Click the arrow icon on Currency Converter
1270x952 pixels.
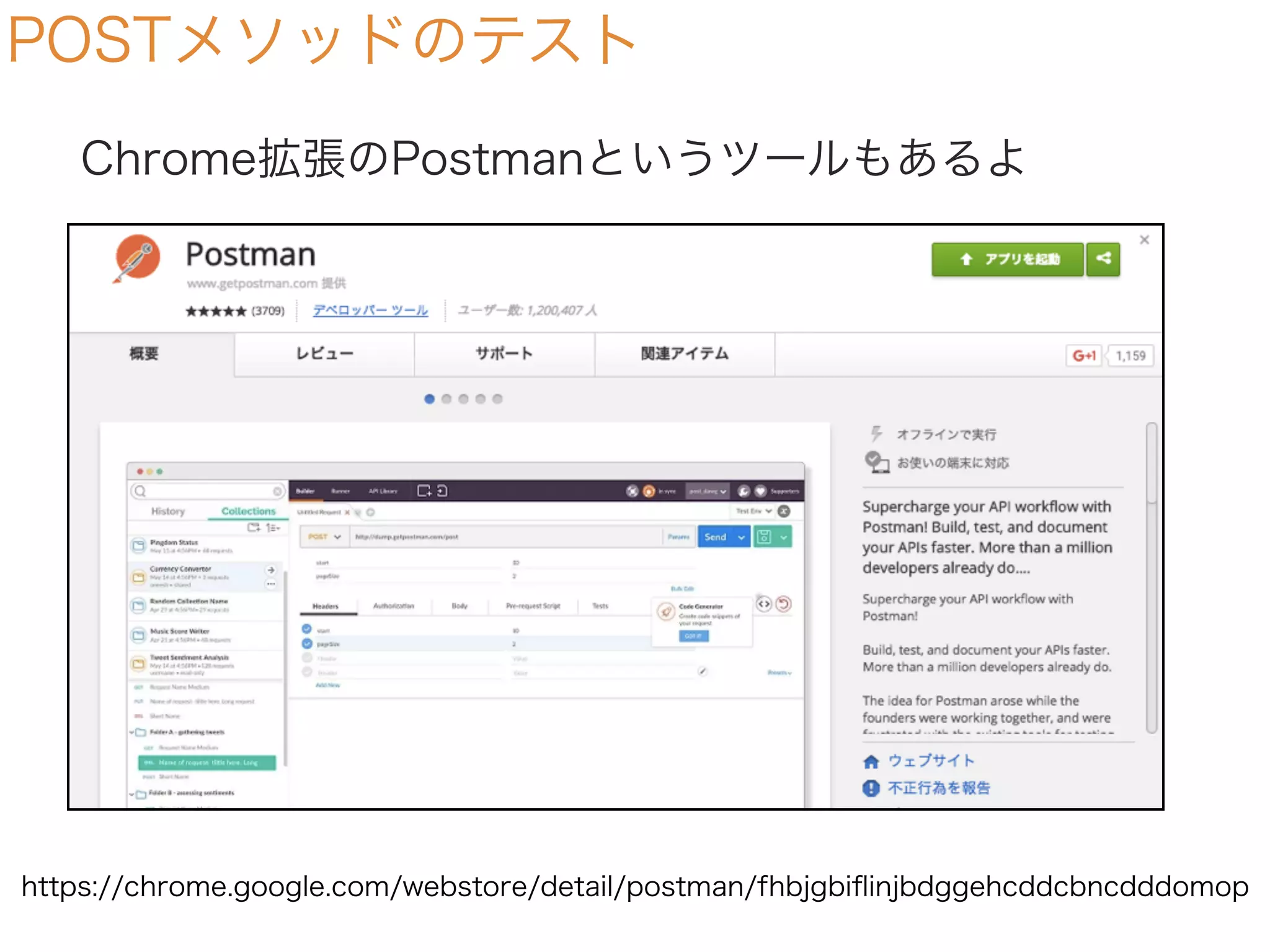pyautogui.click(x=271, y=570)
